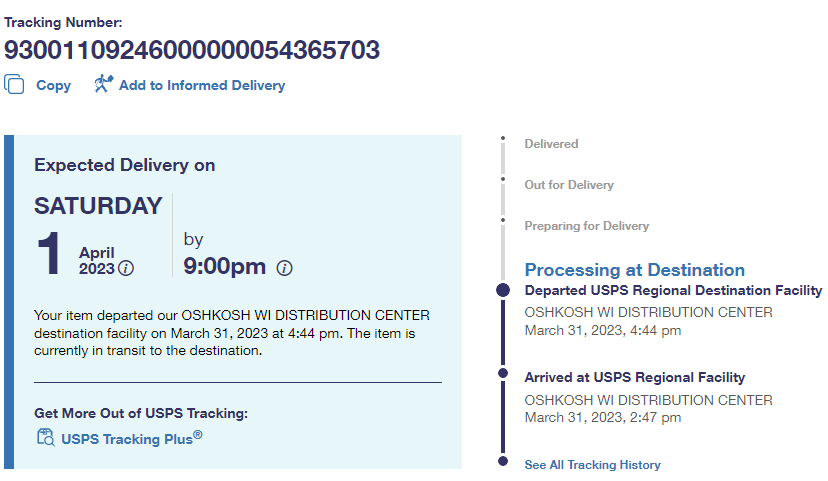This screenshot has width=828, height=481.
Task: Click the Processing at Destination heading
Action: (x=634, y=270)
